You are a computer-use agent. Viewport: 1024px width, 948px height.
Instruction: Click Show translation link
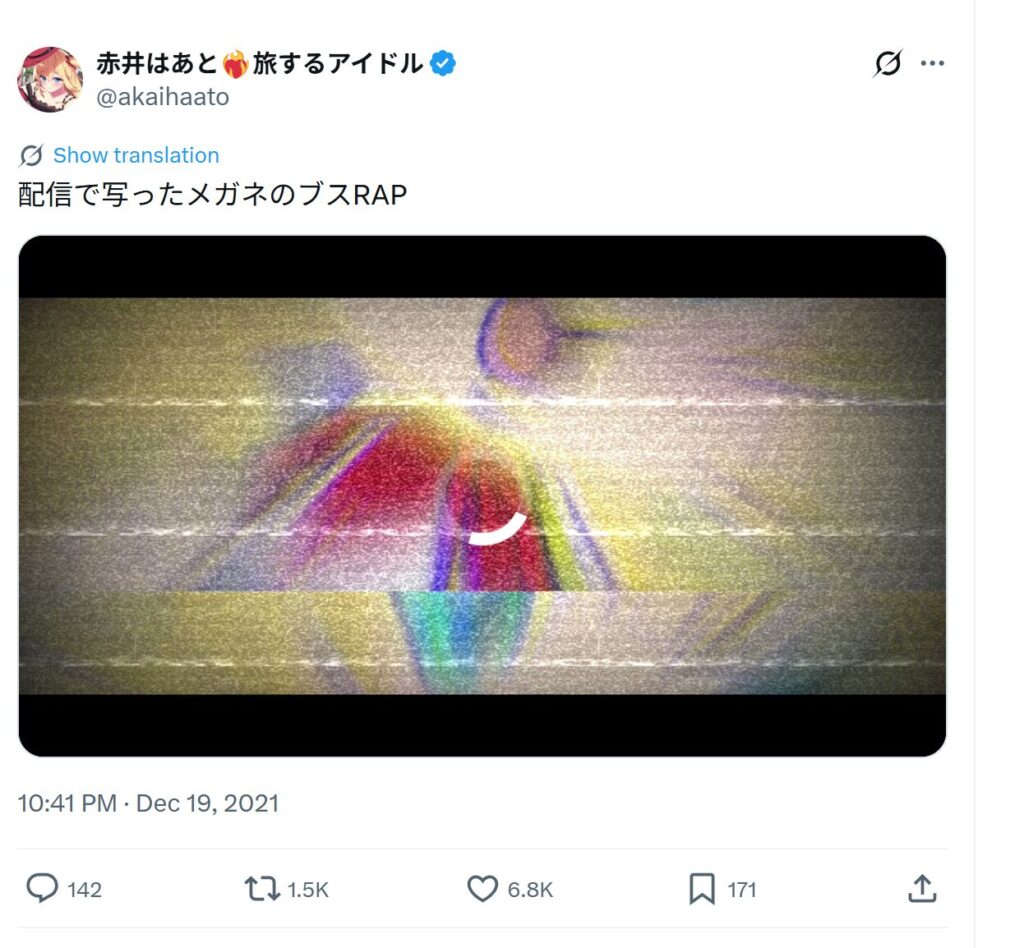click(x=136, y=155)
